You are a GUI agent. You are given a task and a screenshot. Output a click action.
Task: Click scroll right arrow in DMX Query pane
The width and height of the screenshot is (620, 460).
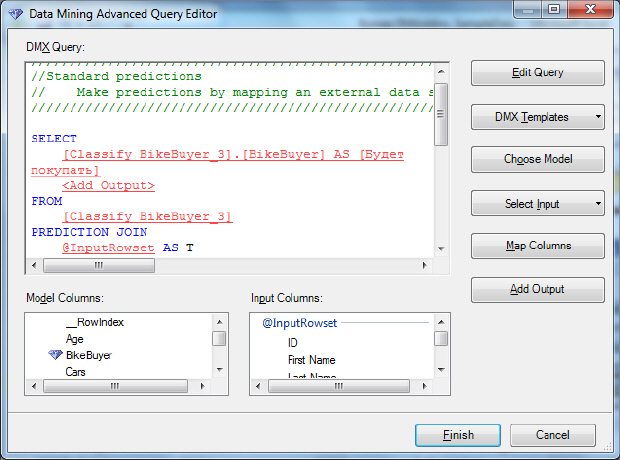pos(424,265)
